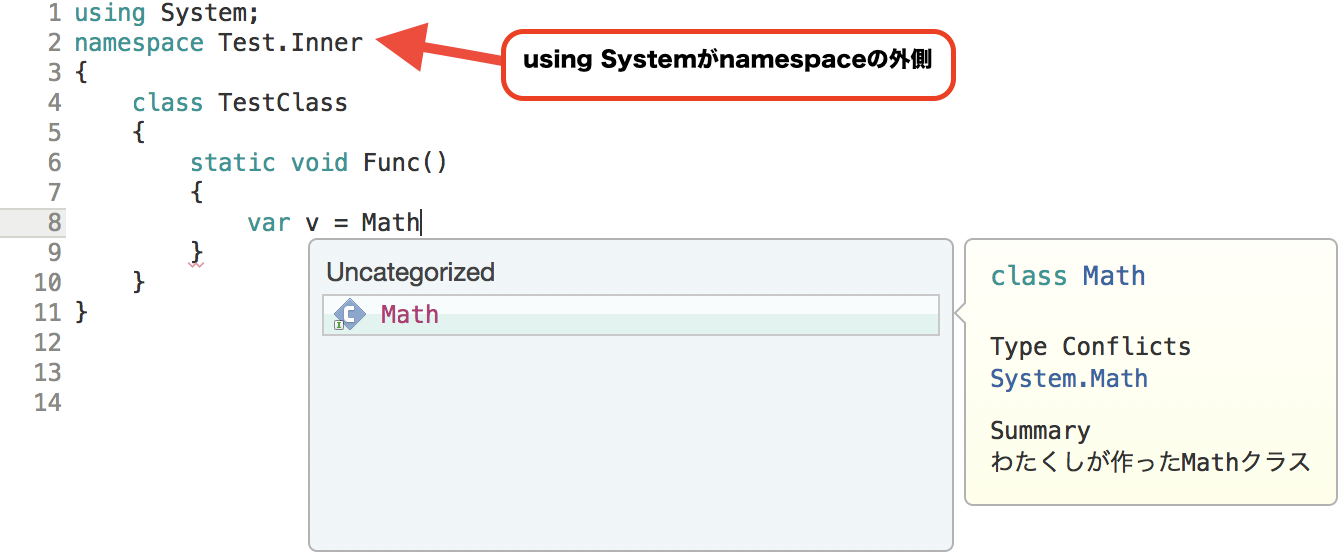Click the Uncategorized group header
Viewport: 1344px width, 560px height.
tap(410, 272)
